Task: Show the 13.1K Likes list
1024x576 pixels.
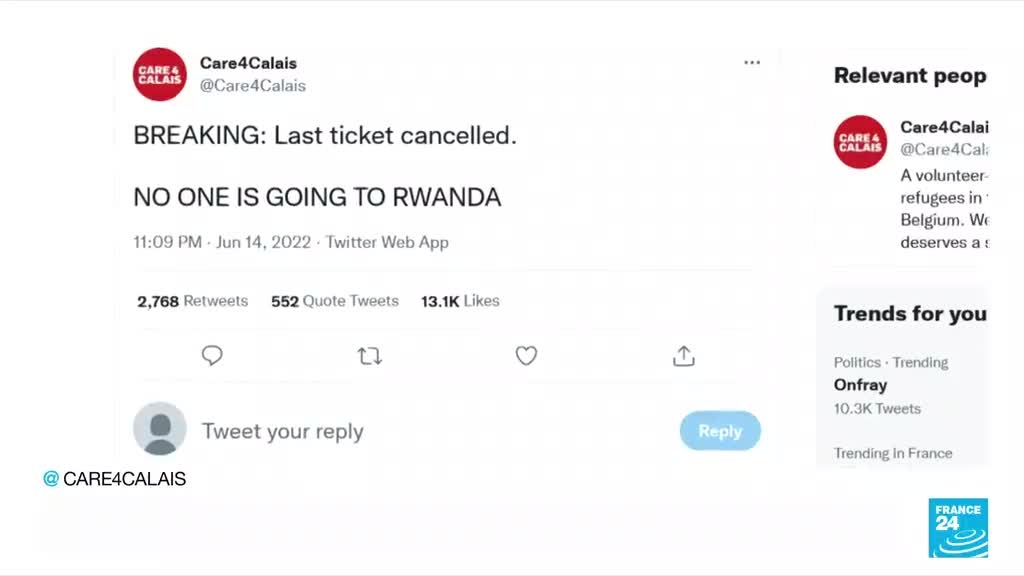Action: (459, 301)
